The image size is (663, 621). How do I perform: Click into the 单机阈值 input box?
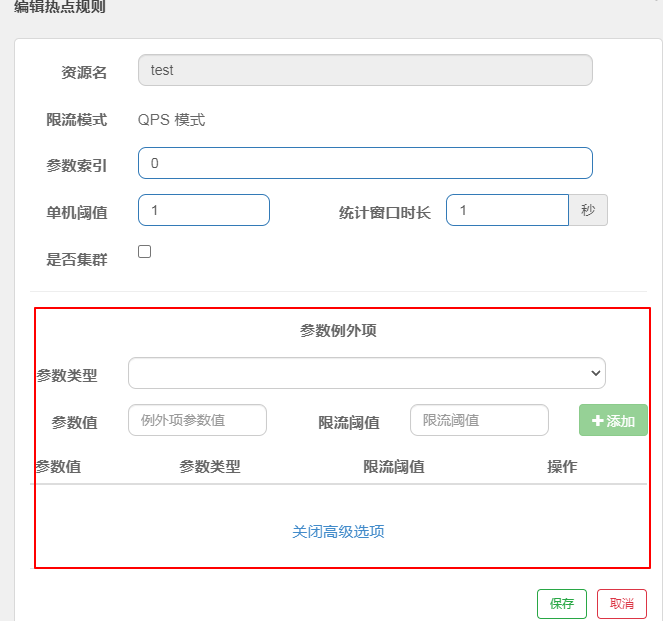204,210
